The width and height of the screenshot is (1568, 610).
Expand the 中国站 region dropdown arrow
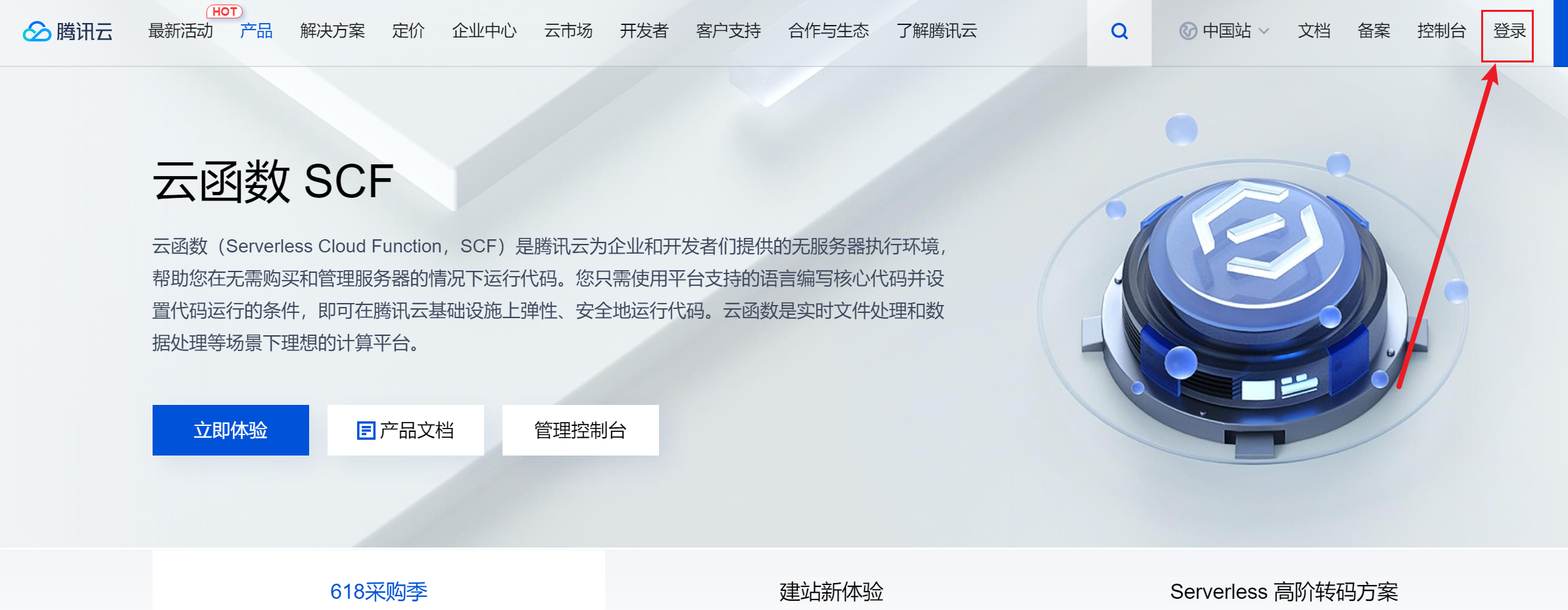(1264, 31)
